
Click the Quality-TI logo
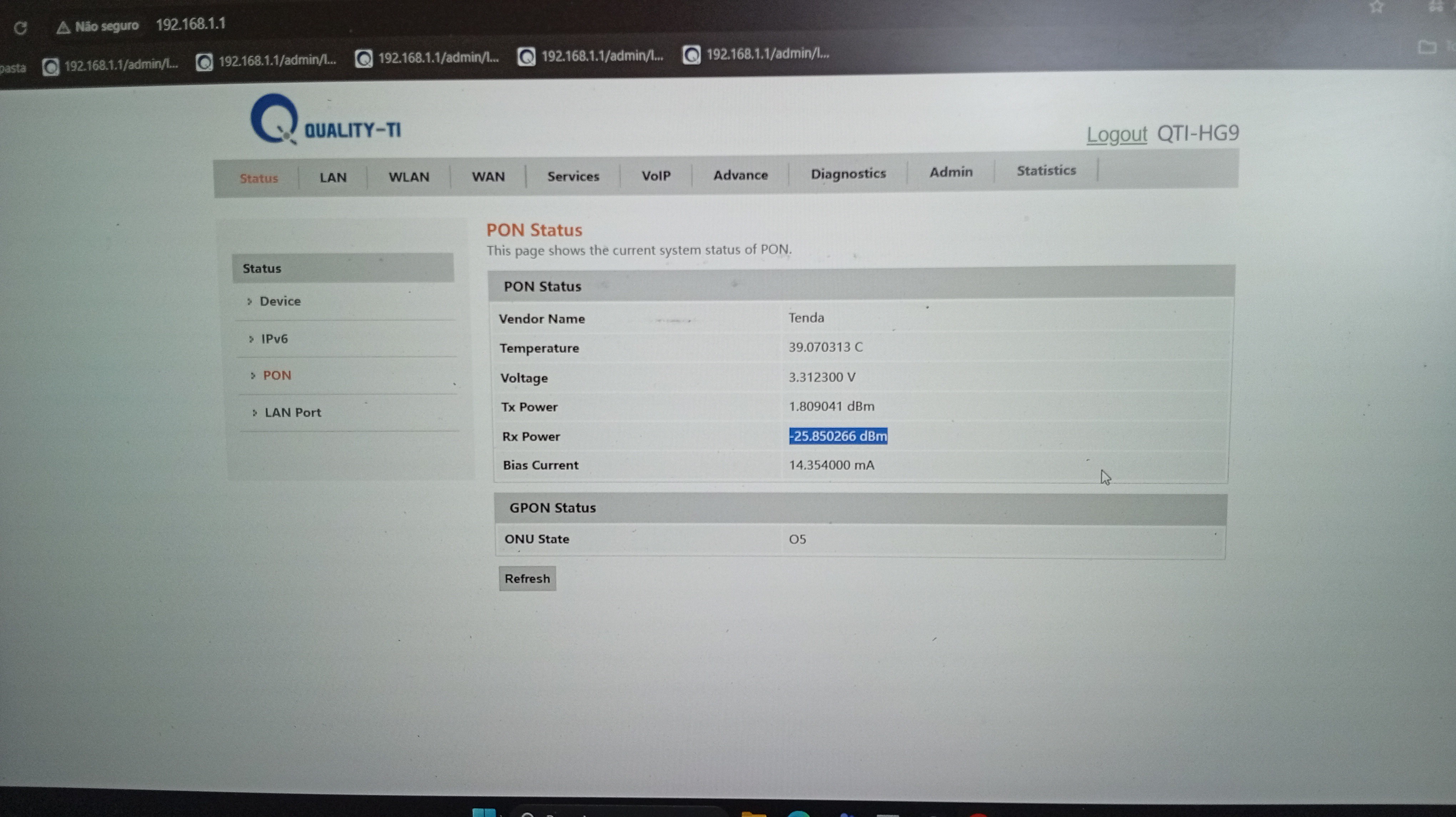click(x=326, y=120)
